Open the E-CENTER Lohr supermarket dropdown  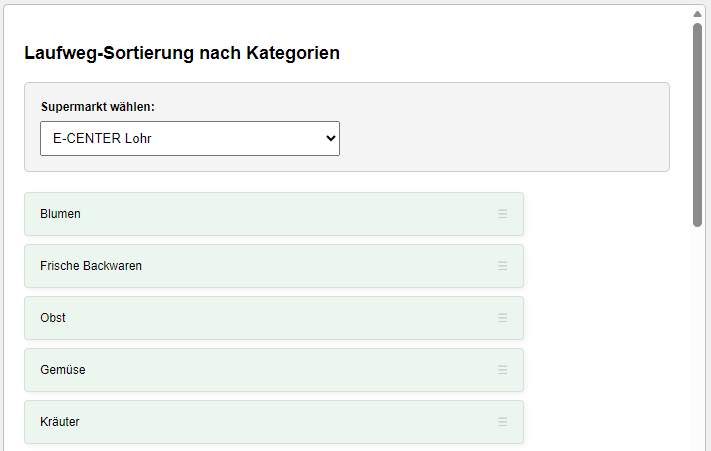click(x=190, y=138)
